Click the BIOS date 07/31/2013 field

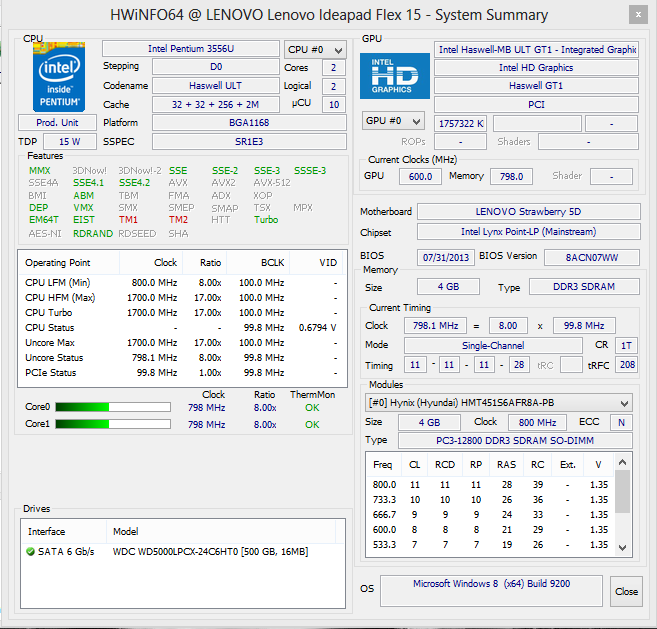tap(446, 257)
